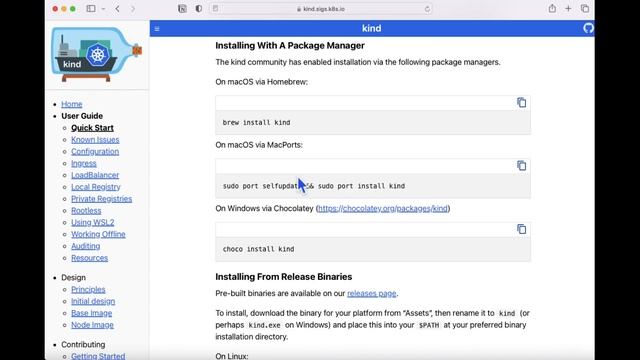Click 'On macOS via Homebrew:' text
This screenshot has height=360, width=640.
click(262, 82)
